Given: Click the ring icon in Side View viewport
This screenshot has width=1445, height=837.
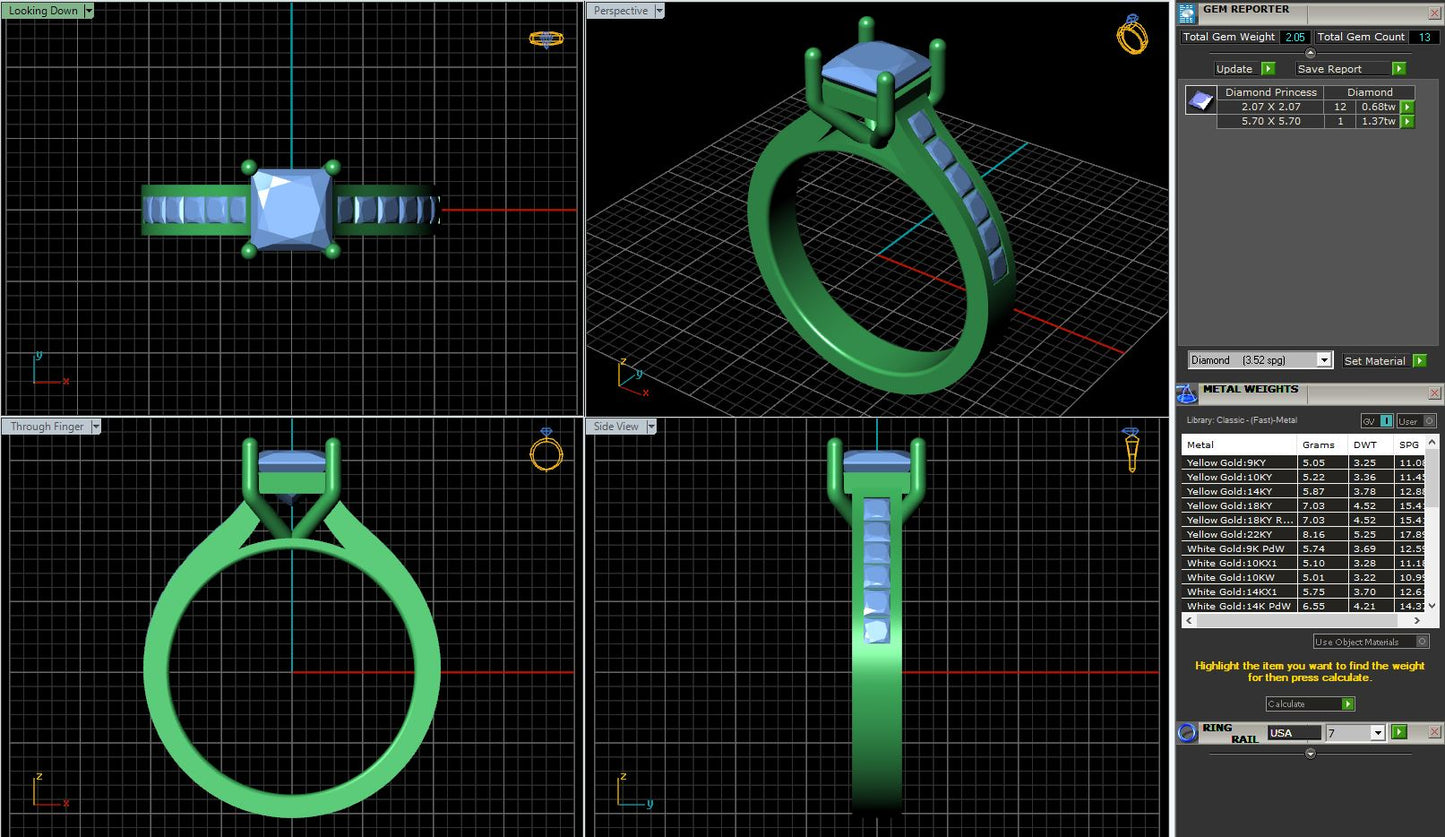Looking at the screenshot, I should pyautogui.click(x=1130, y=450).
